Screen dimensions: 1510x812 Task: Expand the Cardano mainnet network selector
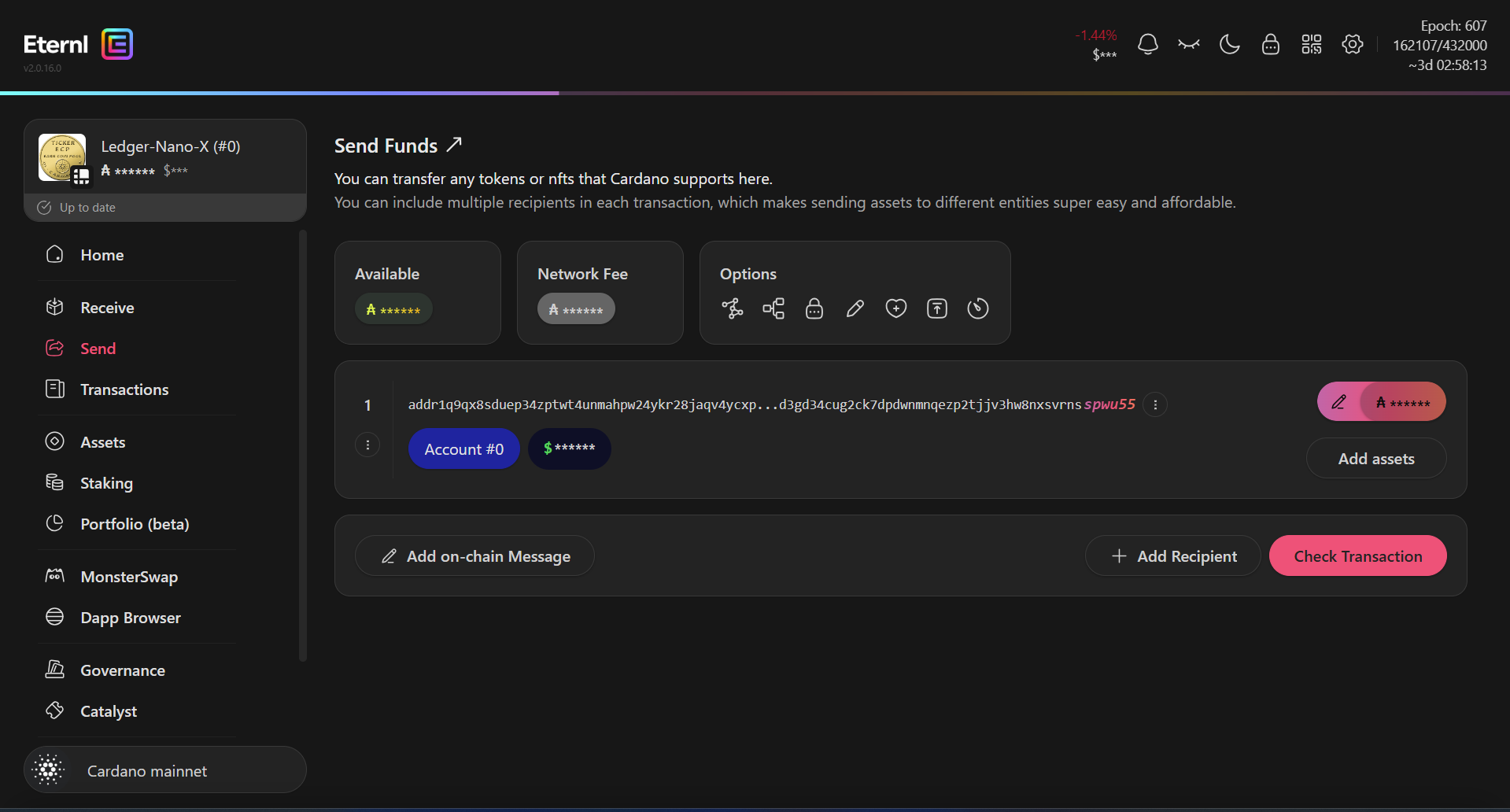click(165, 770)
